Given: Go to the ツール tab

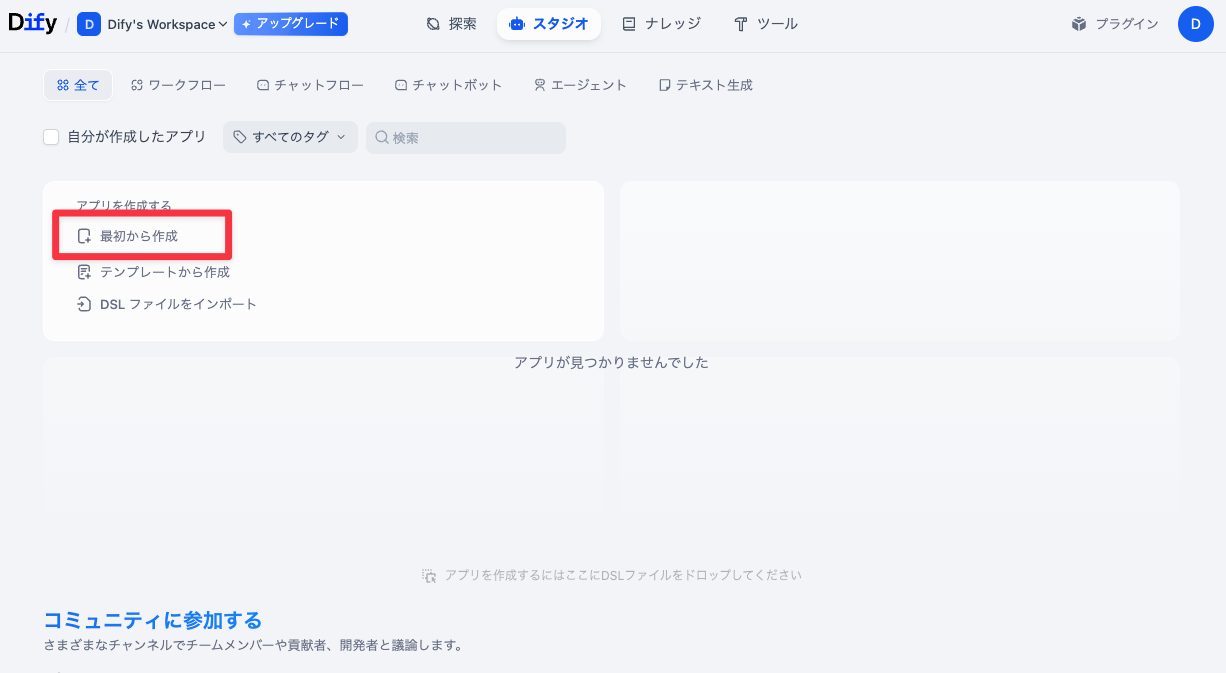Looking at the screenshot, I should point(765,24).
